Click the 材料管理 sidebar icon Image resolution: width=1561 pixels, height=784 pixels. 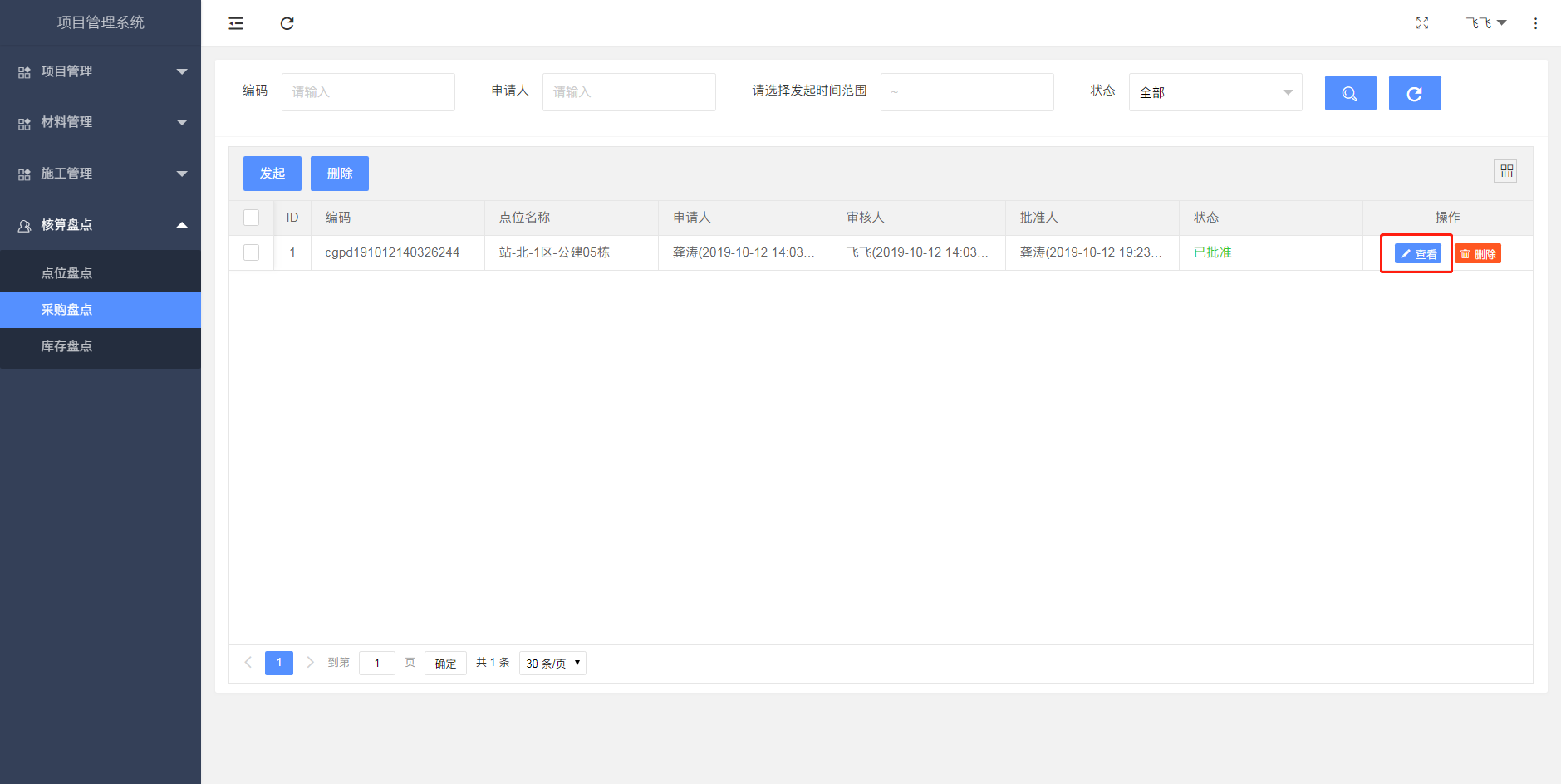pos(24,123)
